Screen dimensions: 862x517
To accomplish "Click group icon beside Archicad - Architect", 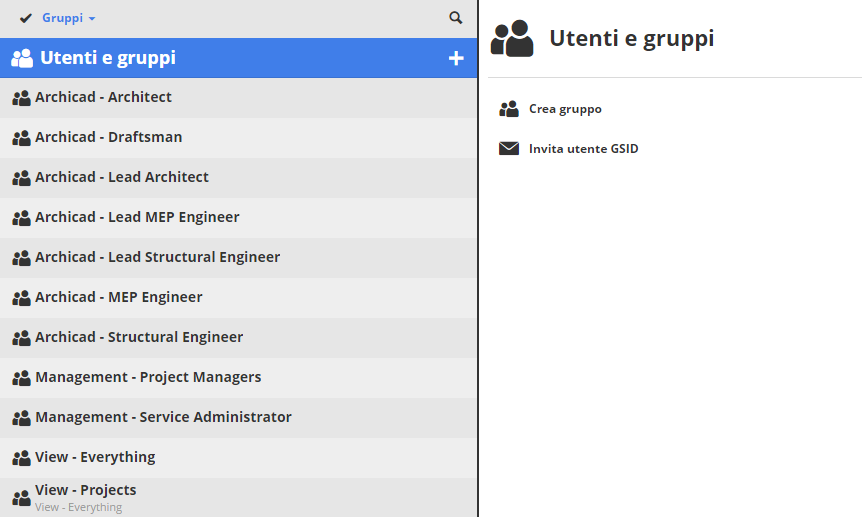I will (21, 98).
